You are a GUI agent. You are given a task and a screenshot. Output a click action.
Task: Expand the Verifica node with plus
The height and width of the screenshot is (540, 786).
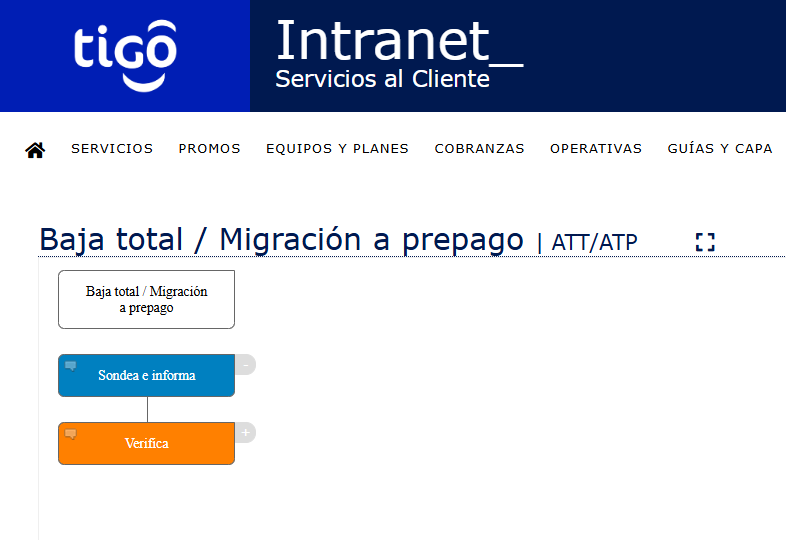tap(246, 432)
